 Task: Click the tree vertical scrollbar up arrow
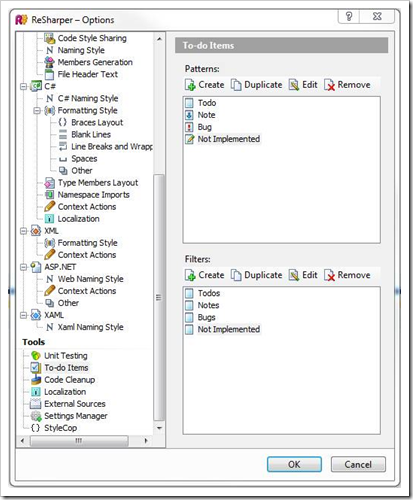(159, 39)
